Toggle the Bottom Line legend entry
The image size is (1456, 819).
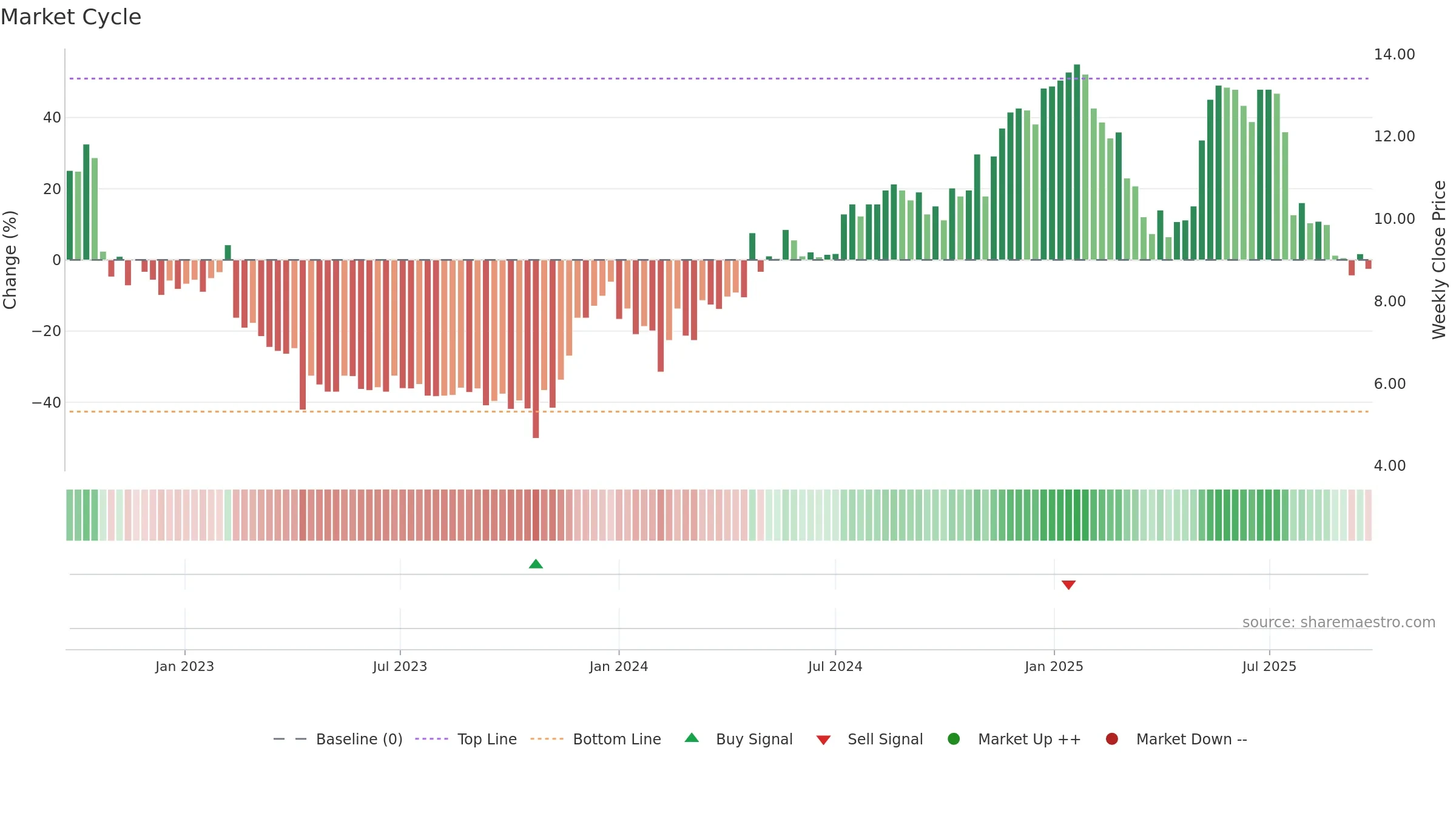point(596,739)
